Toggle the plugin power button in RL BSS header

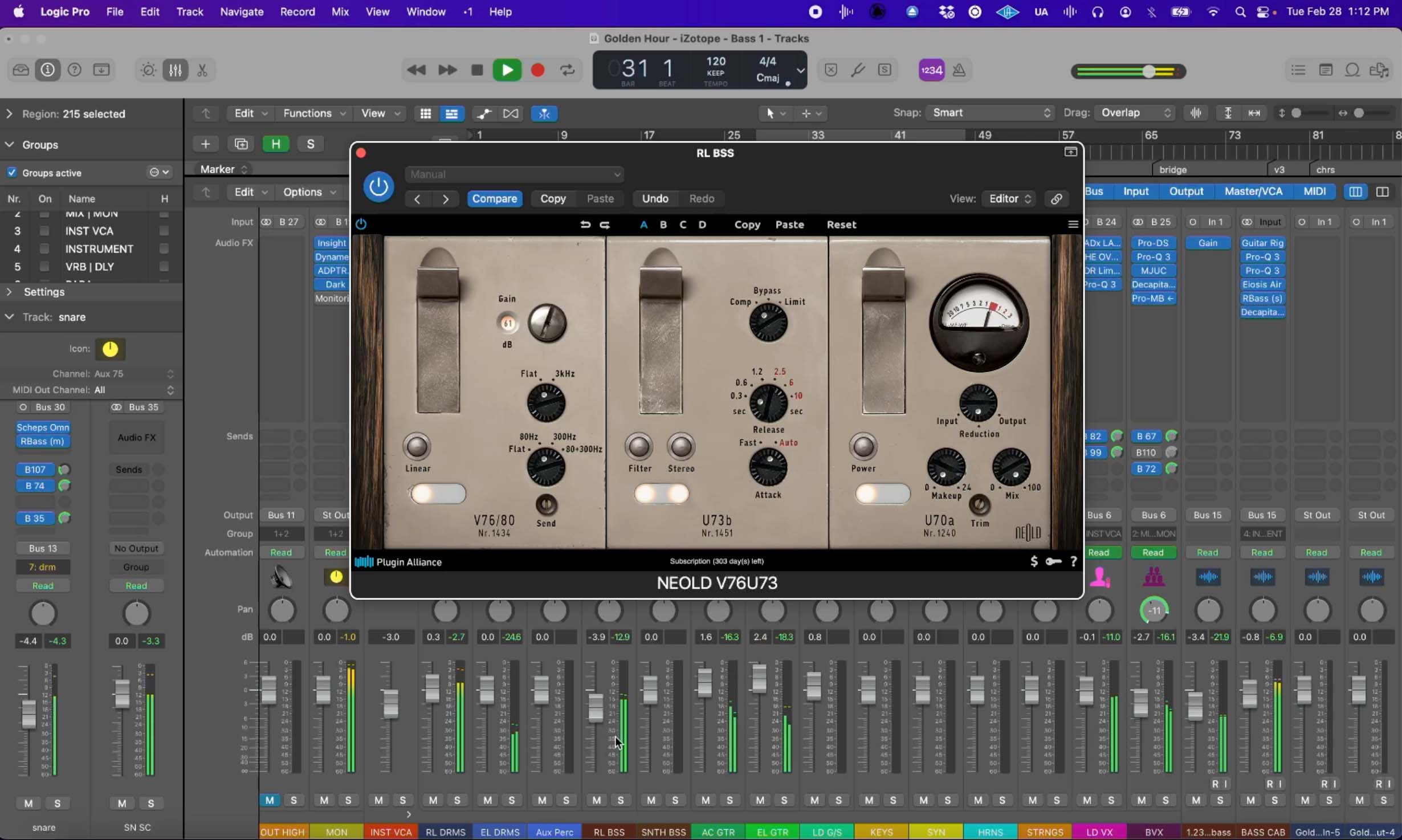pos(378,186)
